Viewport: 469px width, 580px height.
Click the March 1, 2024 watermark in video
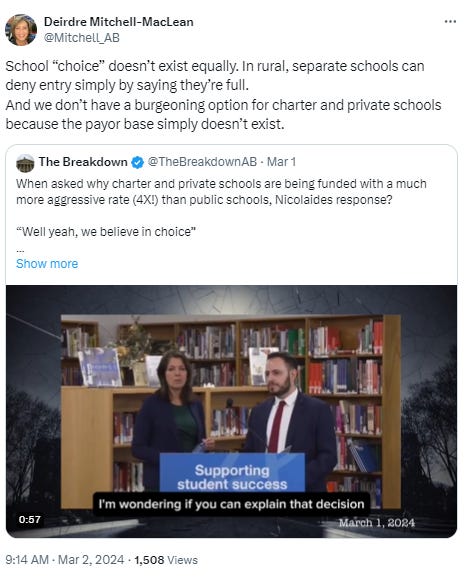tap(377, 523)
